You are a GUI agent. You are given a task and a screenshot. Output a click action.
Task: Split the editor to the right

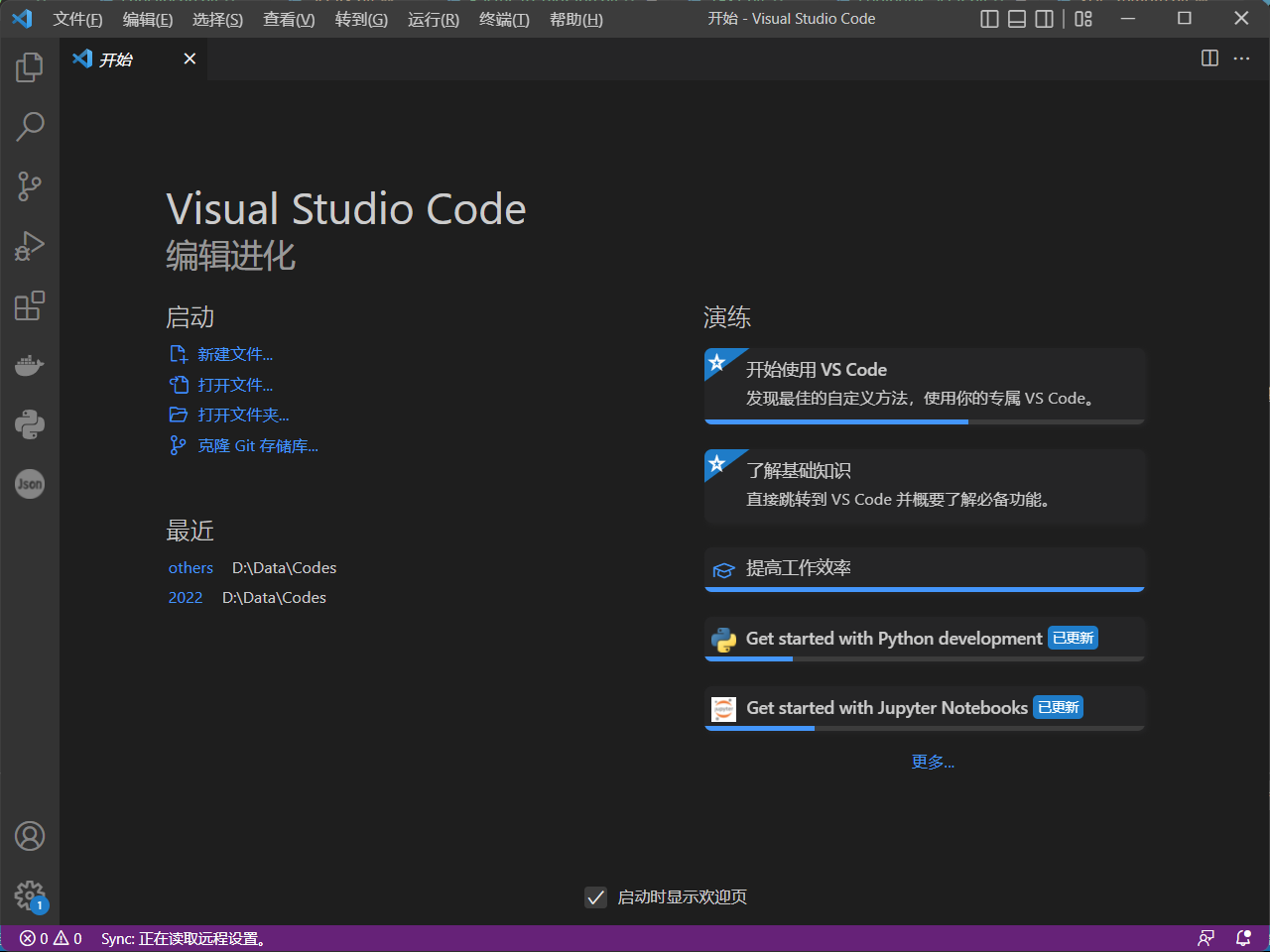click(x=1209, y=59)
